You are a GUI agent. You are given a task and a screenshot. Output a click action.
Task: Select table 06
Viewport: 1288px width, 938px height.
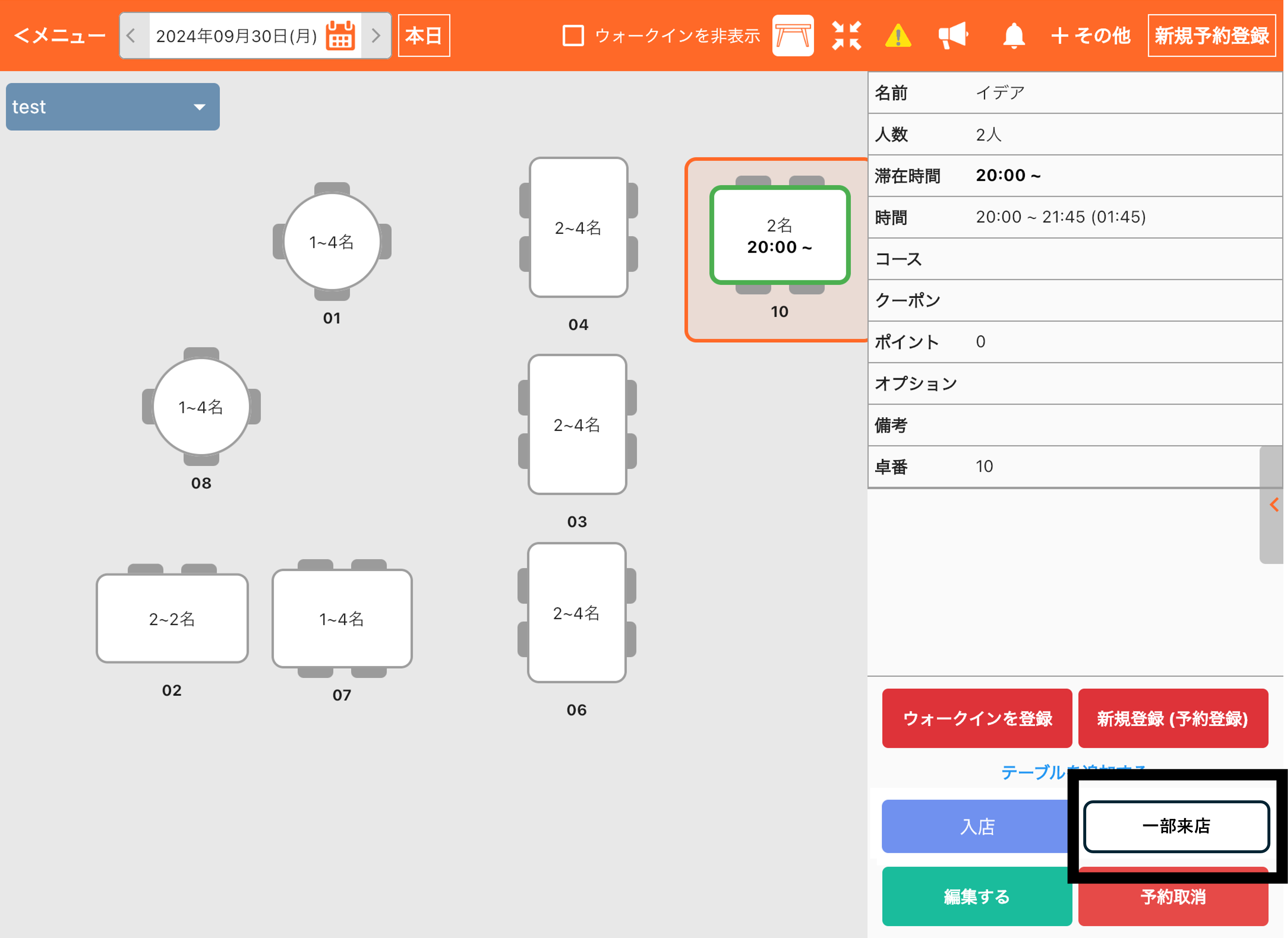pos(576,612)
